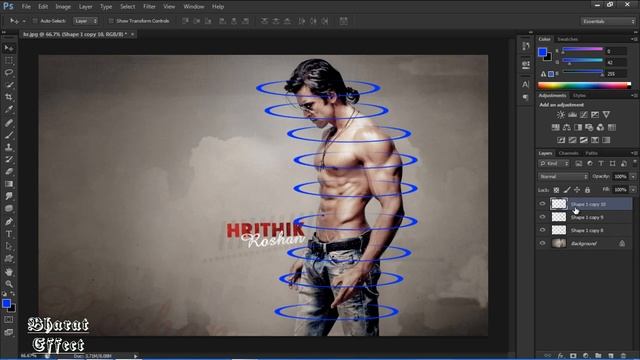Select the Eyedropper tool
Viewport: 640px width, 360px height.
point(9,109)
